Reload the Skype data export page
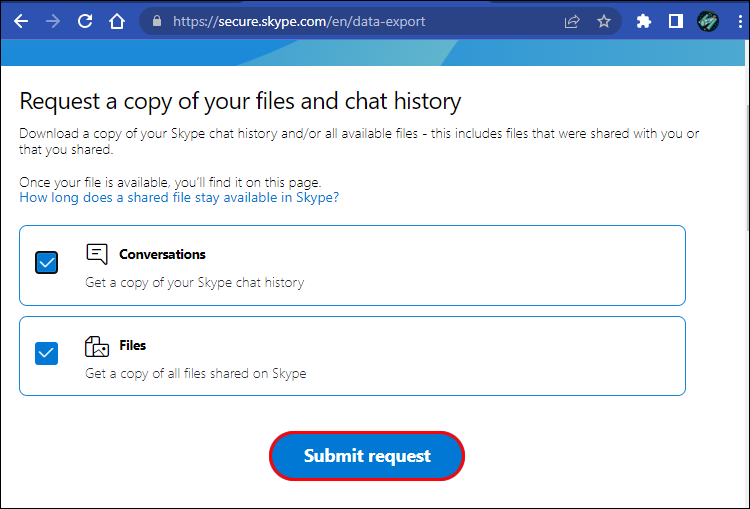This screenshot has width=750, height=509. coord(85,21)
